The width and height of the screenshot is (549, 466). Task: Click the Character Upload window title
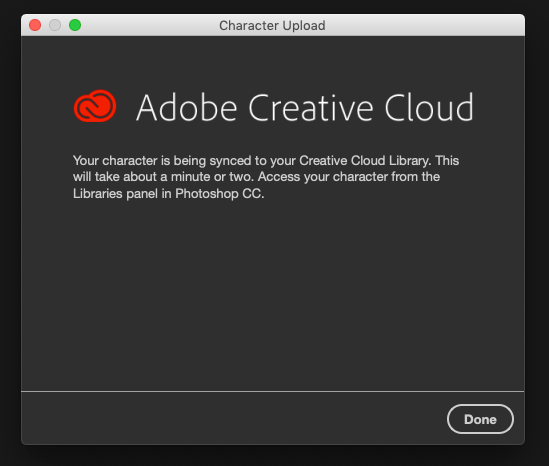272,26
